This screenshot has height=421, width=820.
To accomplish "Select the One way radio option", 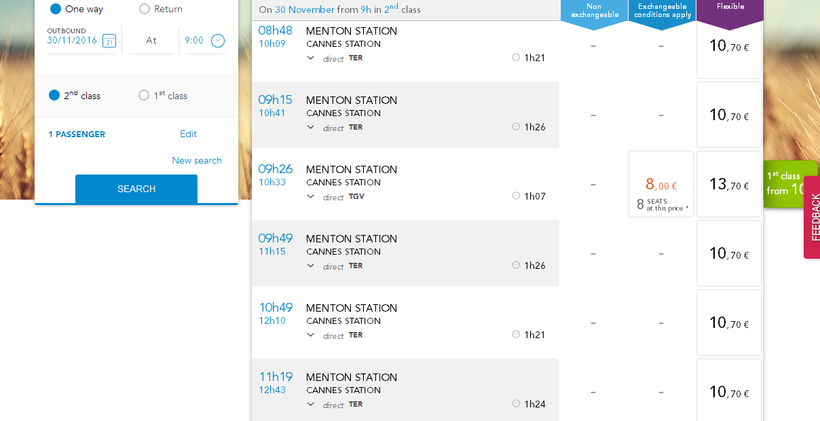I will click(x=56, y=9).
